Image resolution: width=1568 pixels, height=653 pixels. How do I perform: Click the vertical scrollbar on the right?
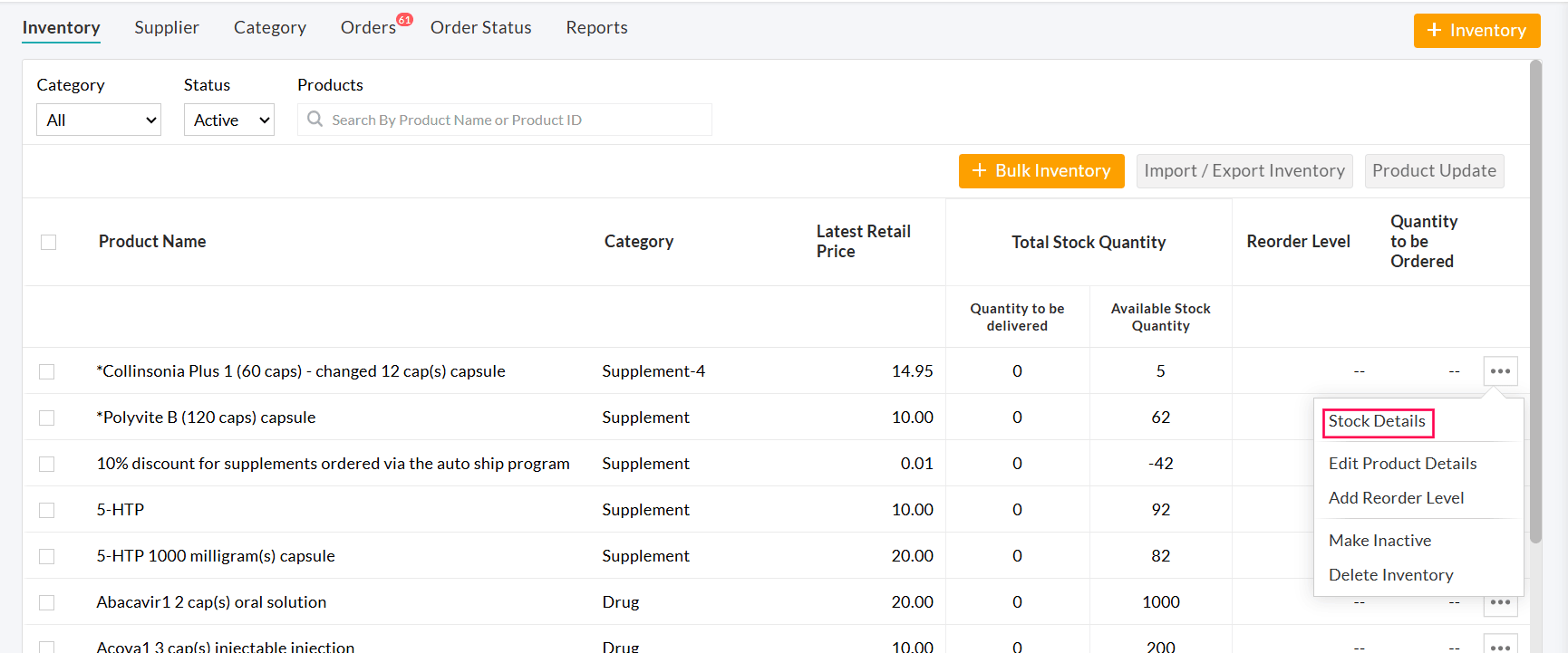pos(1535,299)
